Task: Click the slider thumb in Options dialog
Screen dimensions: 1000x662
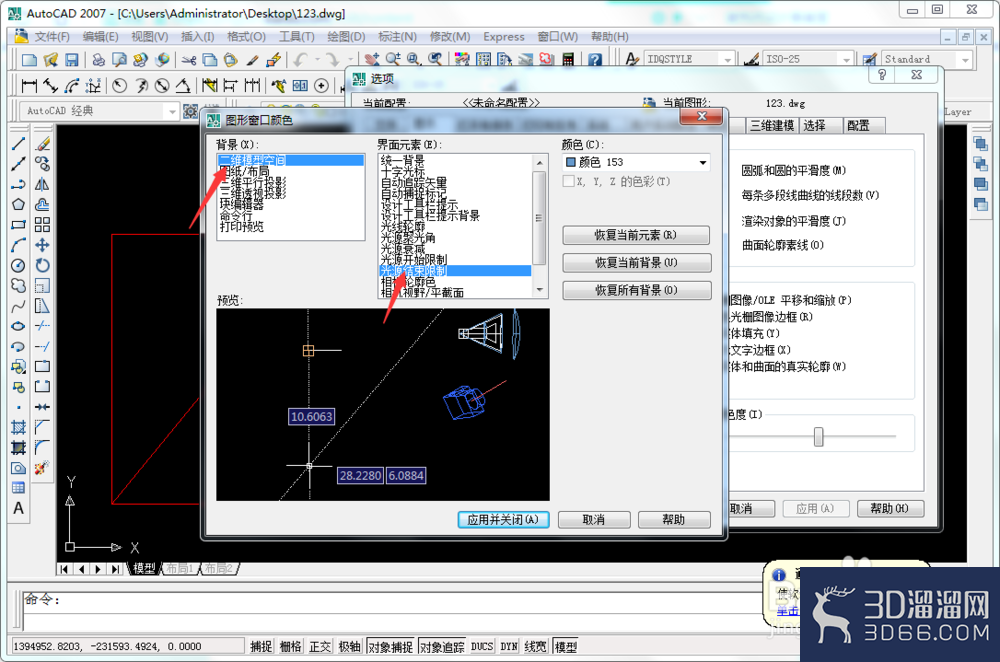Action: point(818,437)
